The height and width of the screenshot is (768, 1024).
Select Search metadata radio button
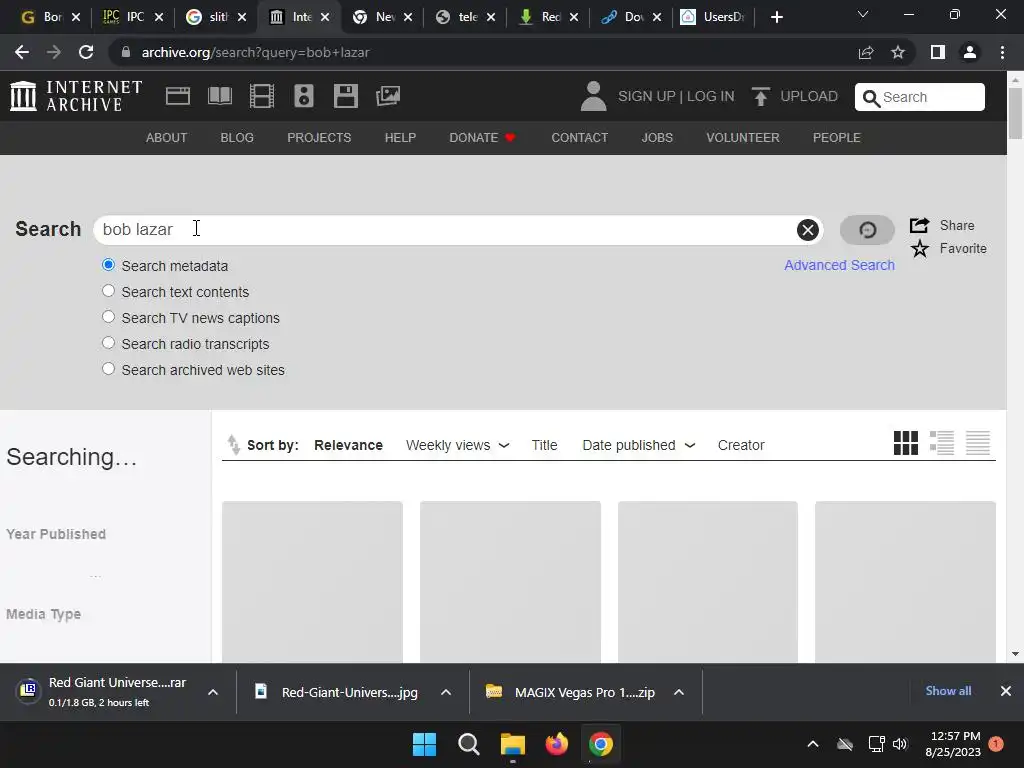coord(108,265)
